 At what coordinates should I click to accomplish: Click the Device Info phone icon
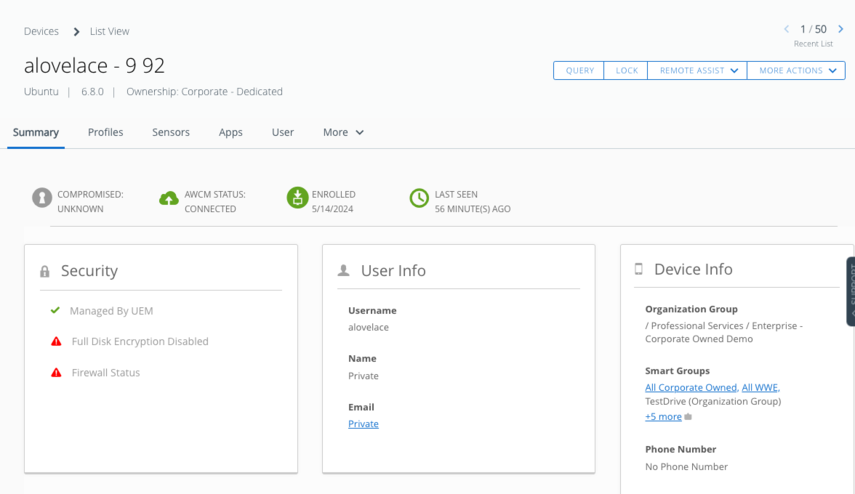639,269
